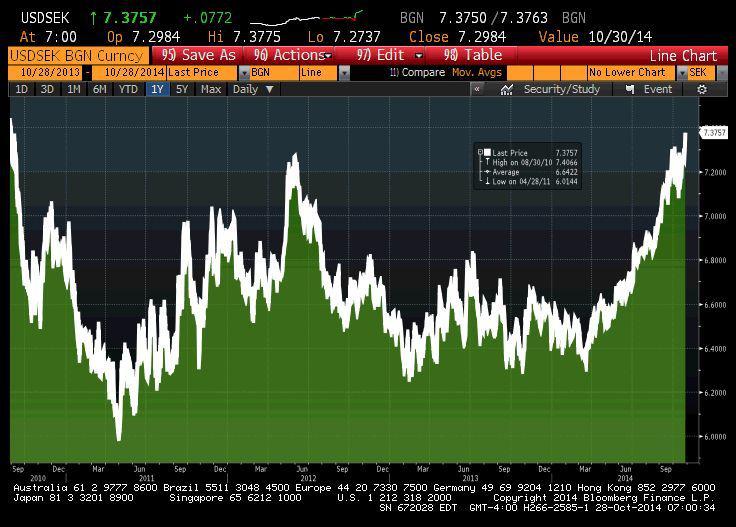Collapse the legend tree box icon
The width and height of the screenshot is (736, 527).
click(x=480, y=152)
